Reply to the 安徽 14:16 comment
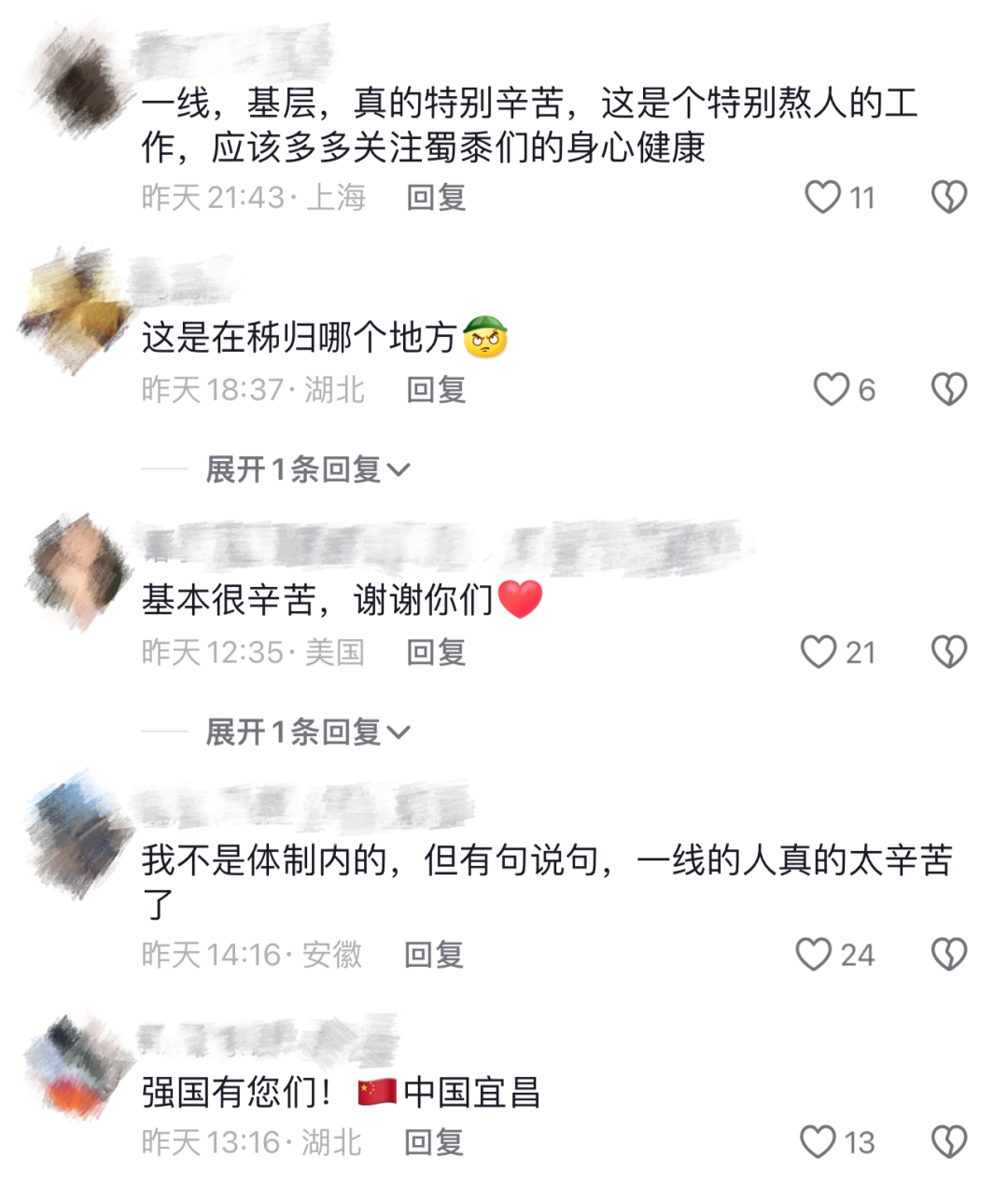 click(434, 954)
